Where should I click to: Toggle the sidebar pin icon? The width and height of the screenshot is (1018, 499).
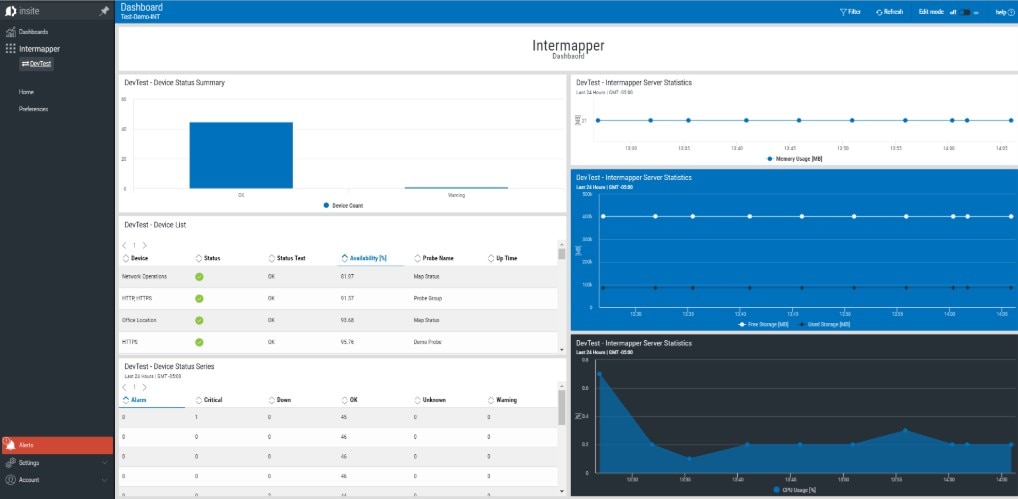click(x=104, y=11)
